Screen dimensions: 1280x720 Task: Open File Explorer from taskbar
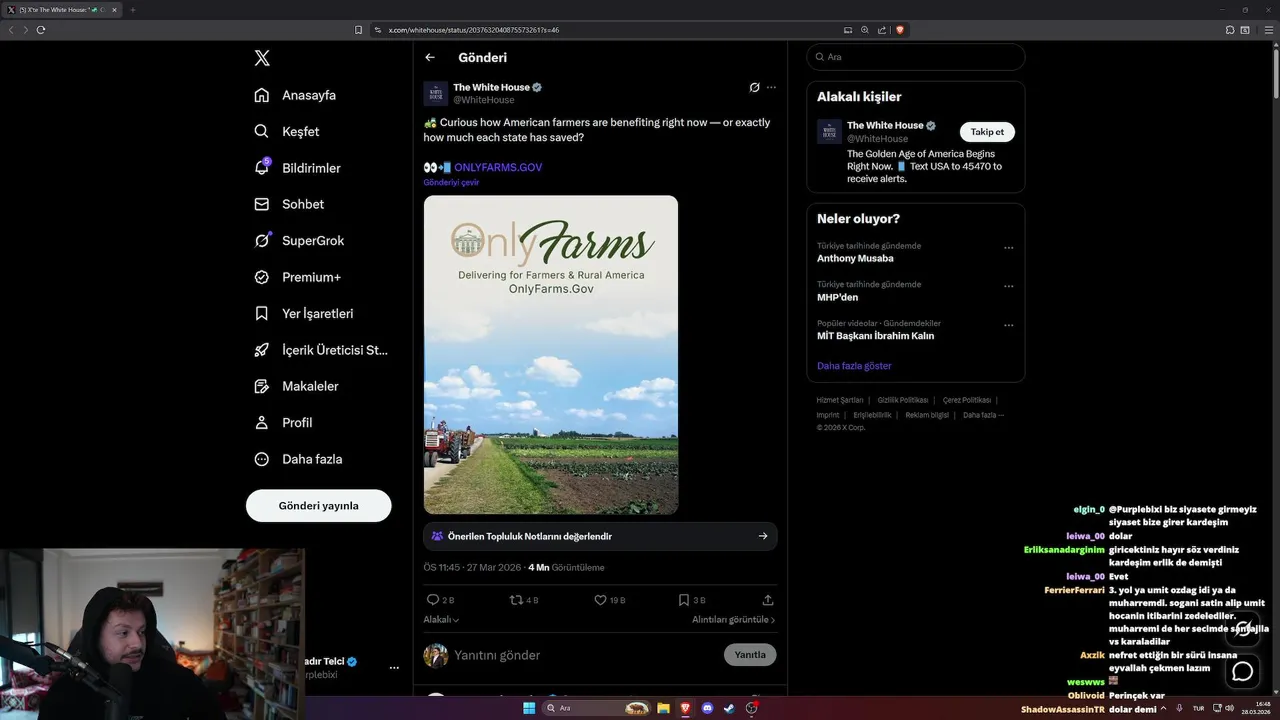[663, 708]
